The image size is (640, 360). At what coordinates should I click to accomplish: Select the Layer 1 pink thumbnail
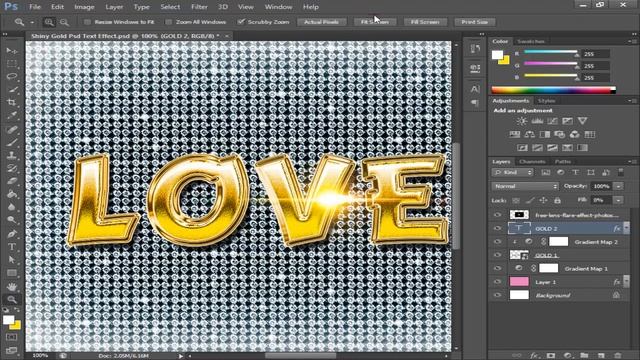tap(519, 282)
